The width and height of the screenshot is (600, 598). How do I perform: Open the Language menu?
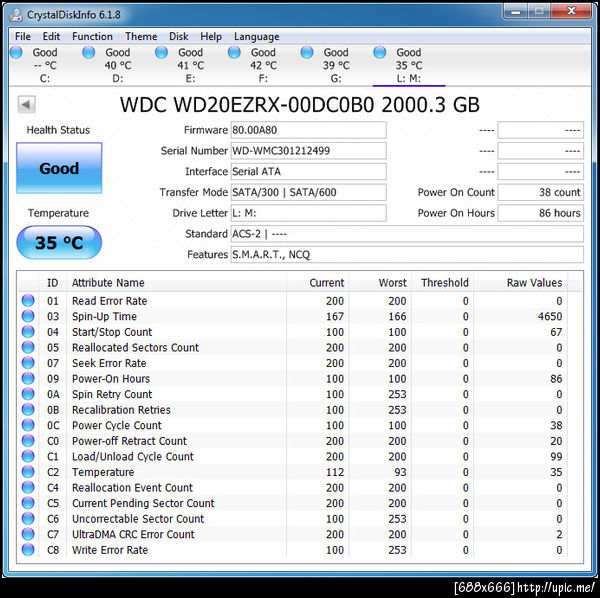256,36
